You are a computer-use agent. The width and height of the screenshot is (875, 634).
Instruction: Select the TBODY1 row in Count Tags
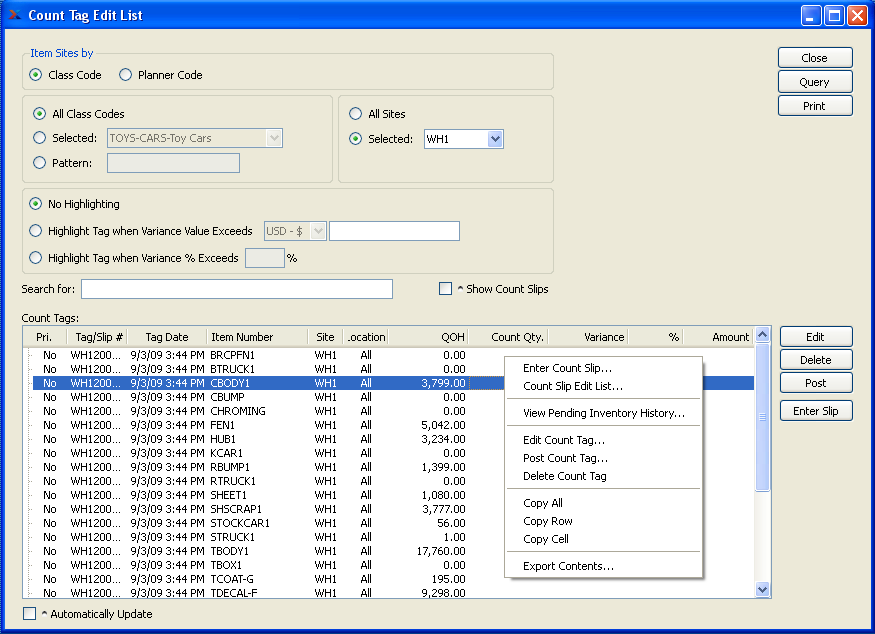click(230, 551)
